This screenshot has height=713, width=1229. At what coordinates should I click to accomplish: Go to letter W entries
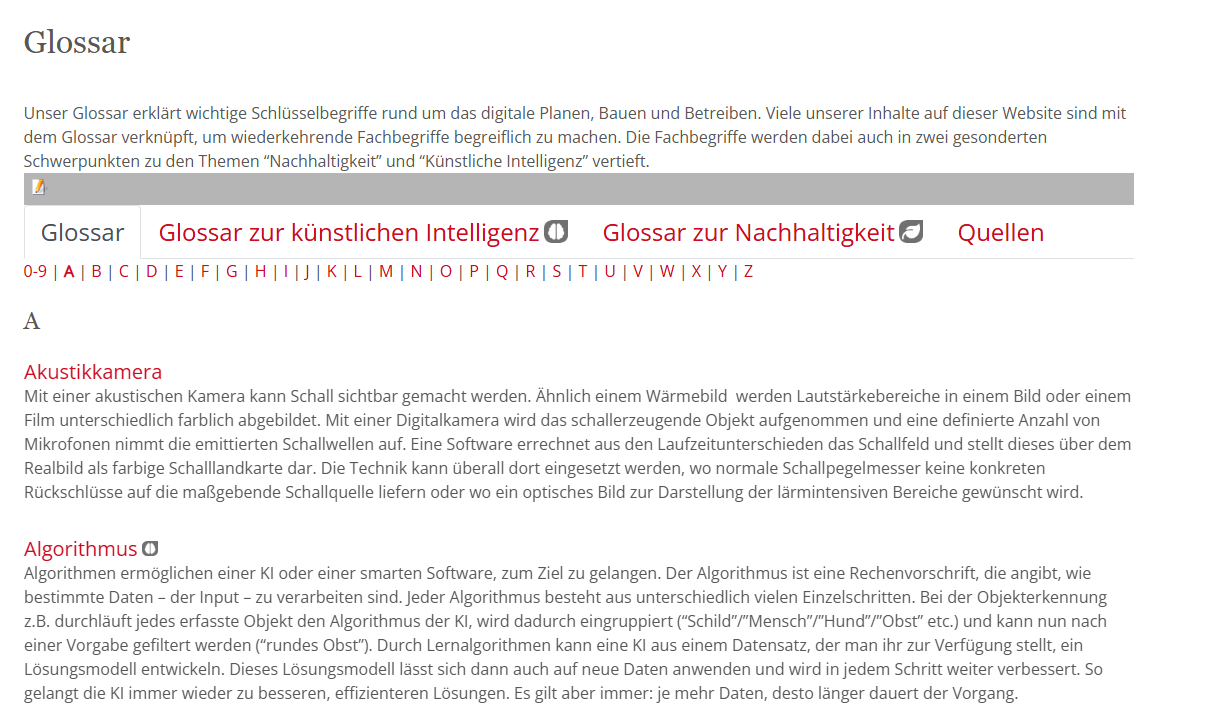click(666, 271)
